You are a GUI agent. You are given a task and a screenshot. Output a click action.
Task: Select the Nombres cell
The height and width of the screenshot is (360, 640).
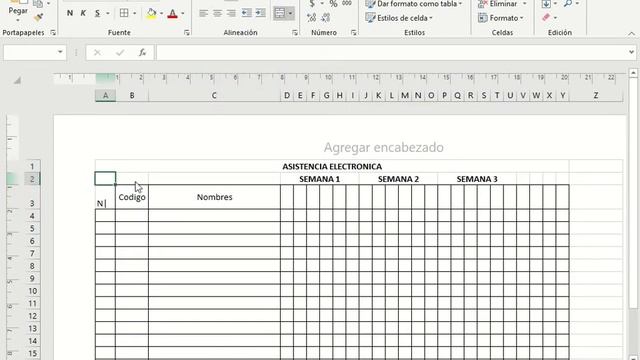tap(214, 197)
